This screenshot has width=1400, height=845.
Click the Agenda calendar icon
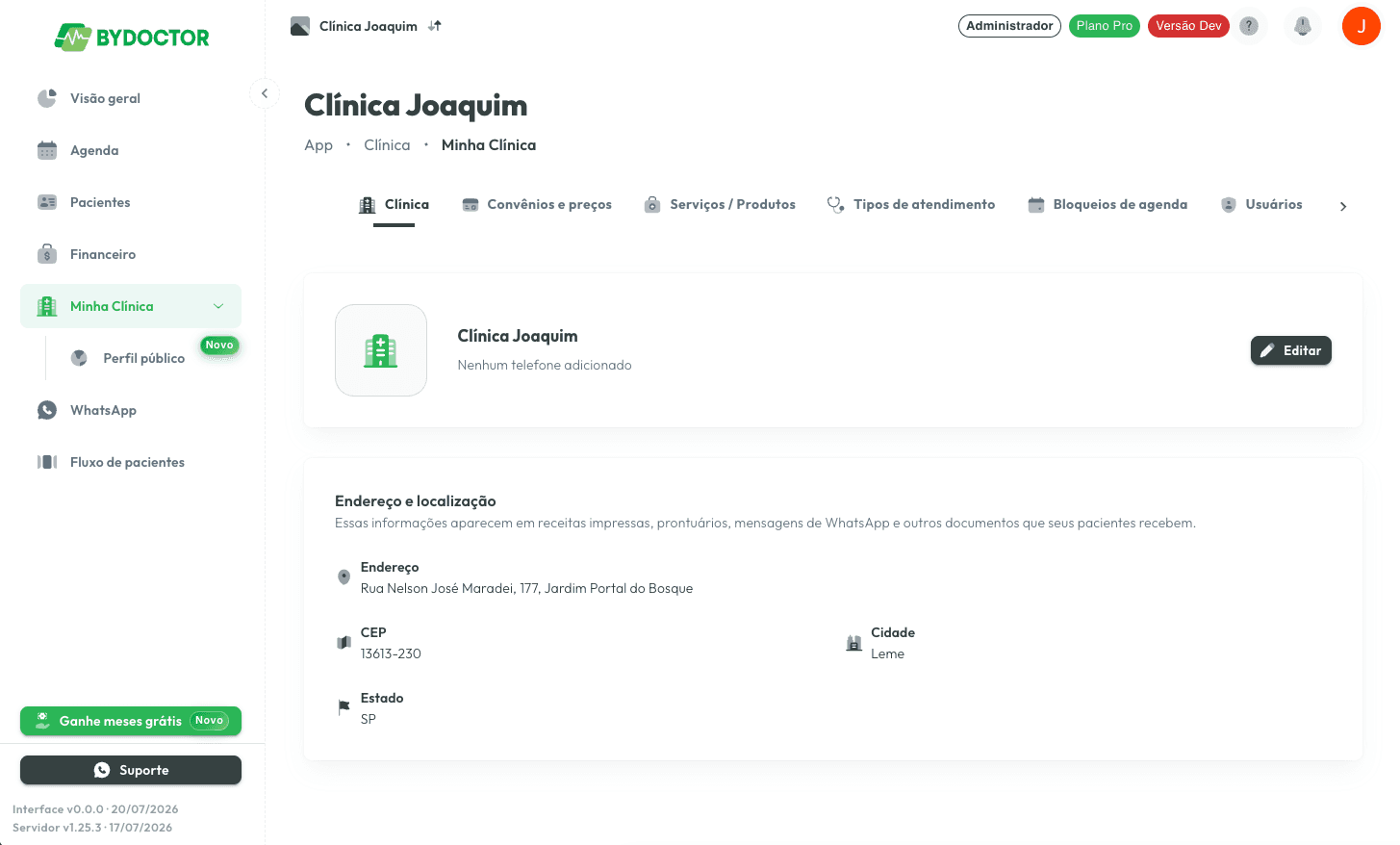(x=47, y=150)
